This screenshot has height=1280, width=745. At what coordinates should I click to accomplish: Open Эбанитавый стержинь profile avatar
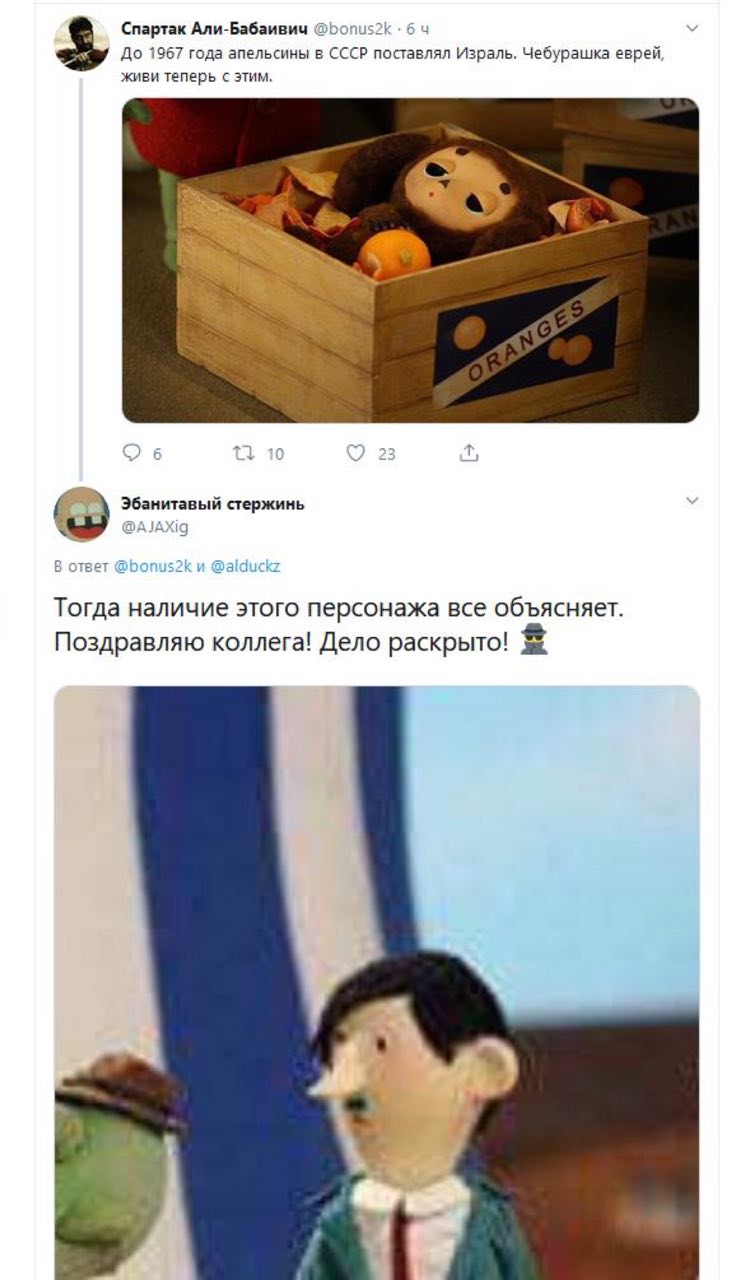(x=82, y=514)
